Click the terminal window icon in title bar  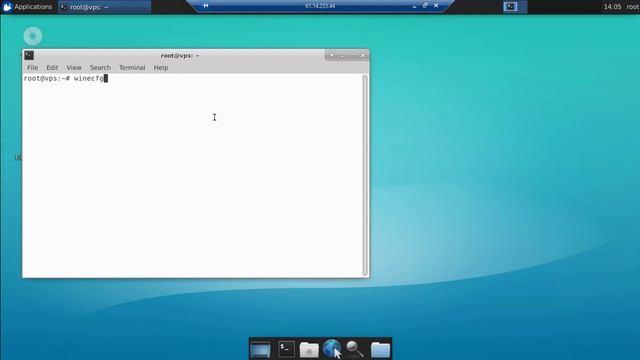(x=29, y=55)
